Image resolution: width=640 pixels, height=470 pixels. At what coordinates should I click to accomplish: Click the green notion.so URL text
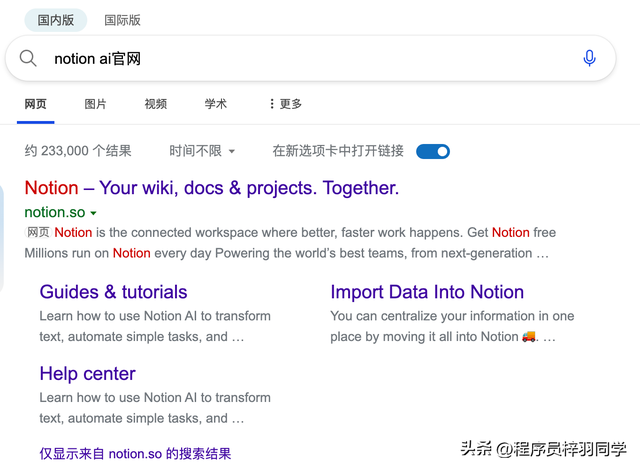click(55, 212)
